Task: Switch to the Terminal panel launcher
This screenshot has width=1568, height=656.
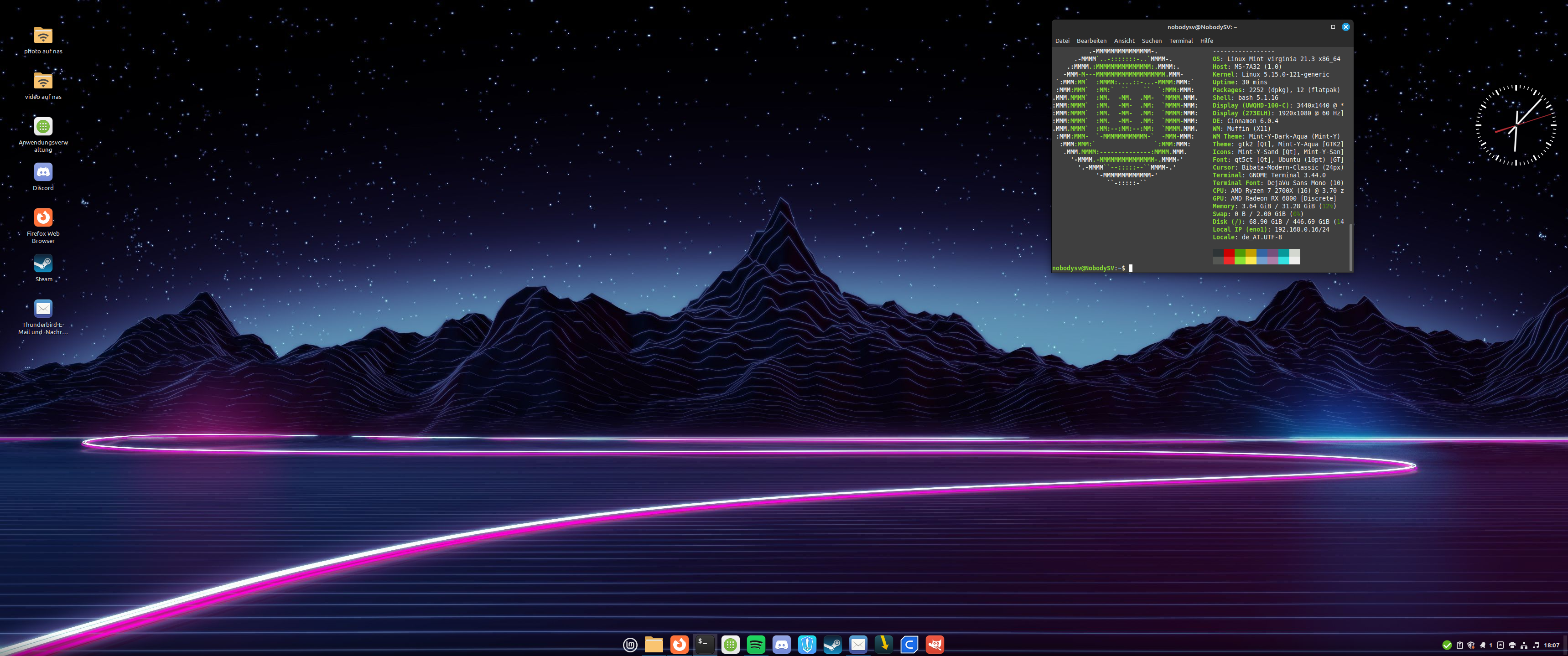Action: coord(705,645)
